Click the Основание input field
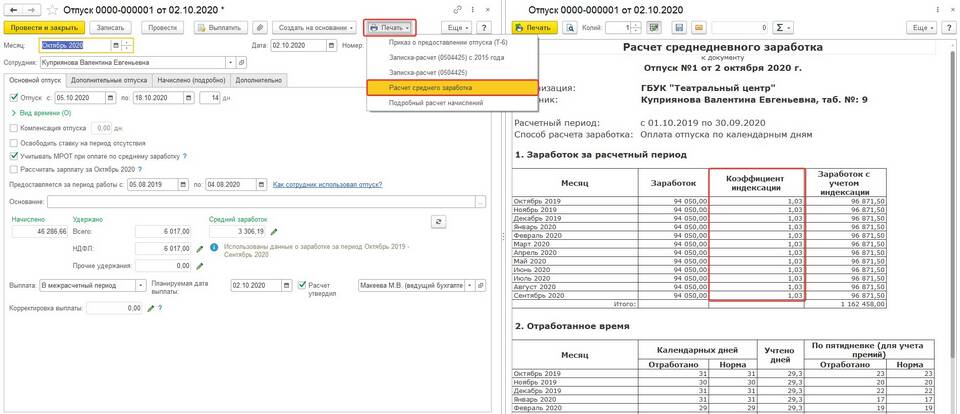Screen dimensions: 960x414 pos(262,201)
